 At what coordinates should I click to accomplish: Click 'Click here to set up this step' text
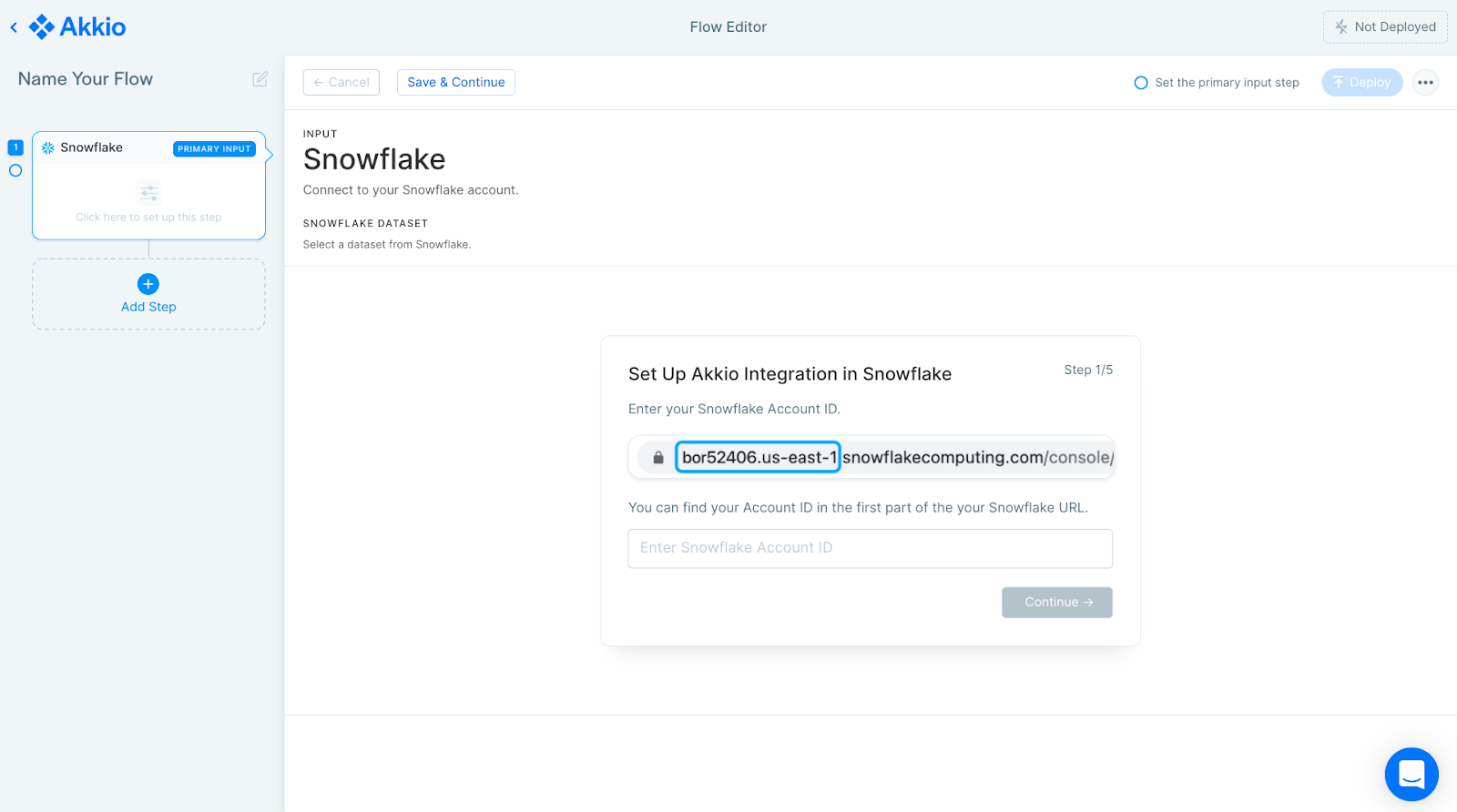(148, 218)
